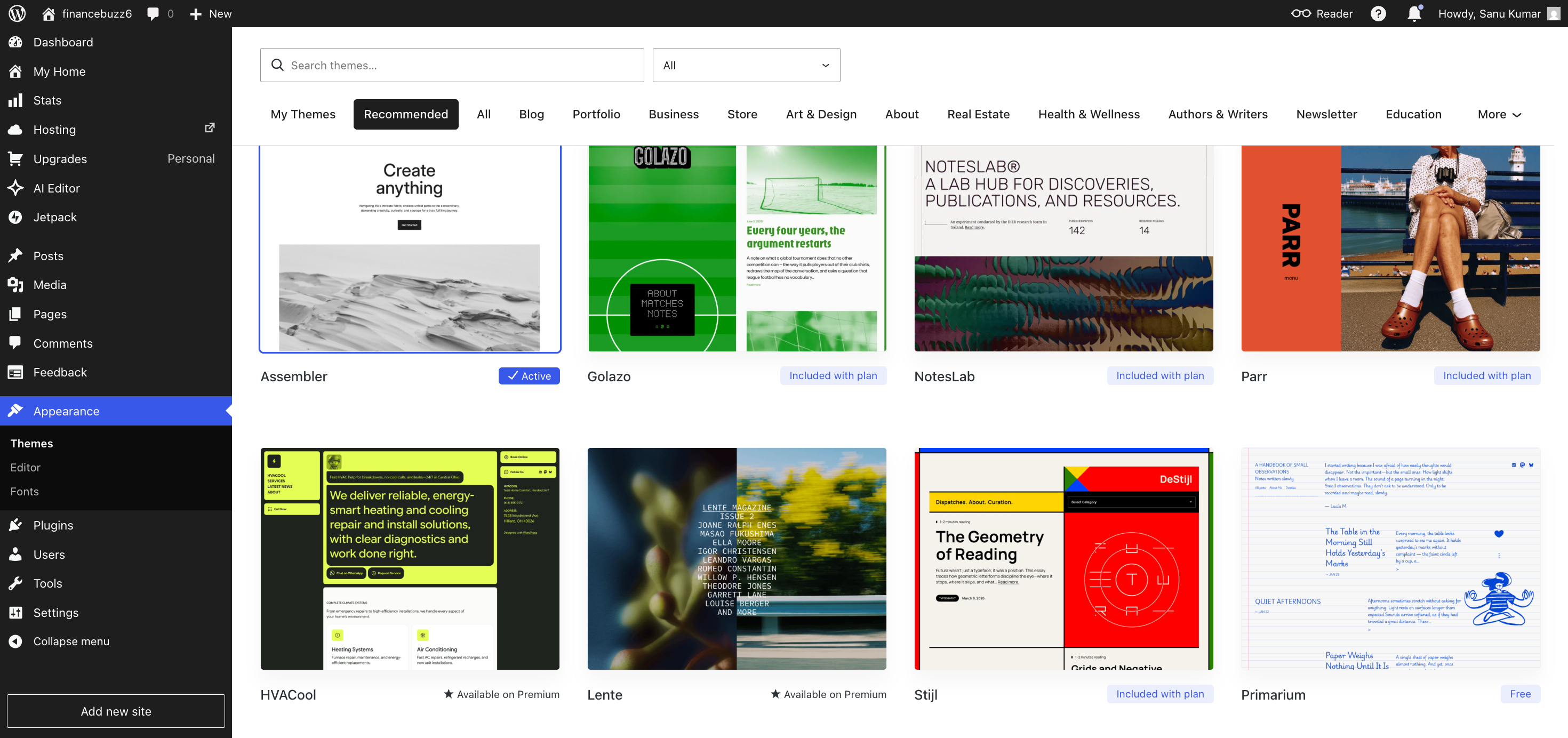The image size is (1568, 738).
Task: Click the Media icon in sidebar
Action: click(x=16, y=285)
